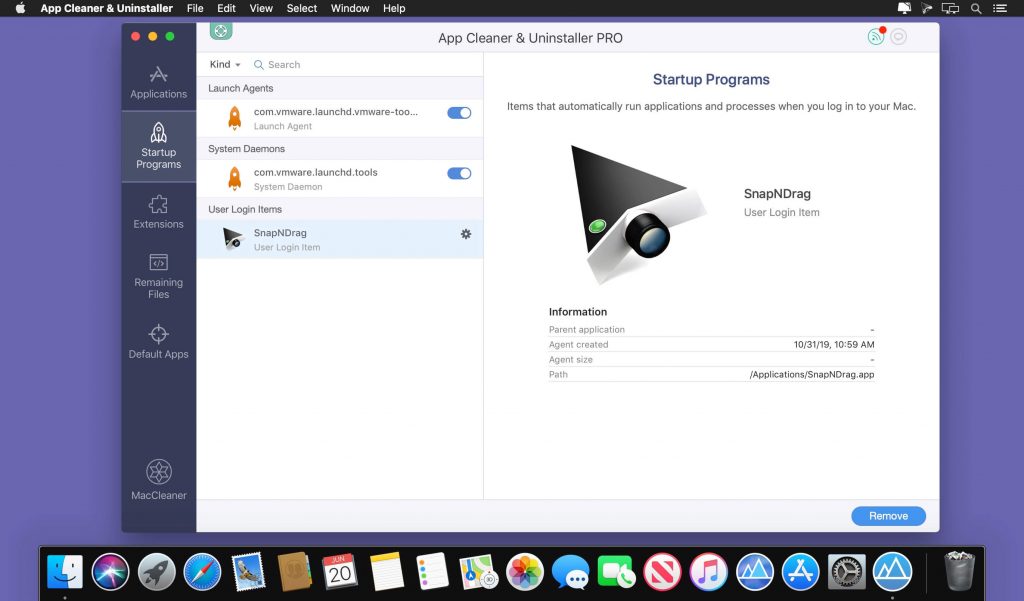Disable the vmware-tools Launch Agent toggle

click(x=459, y=114)
